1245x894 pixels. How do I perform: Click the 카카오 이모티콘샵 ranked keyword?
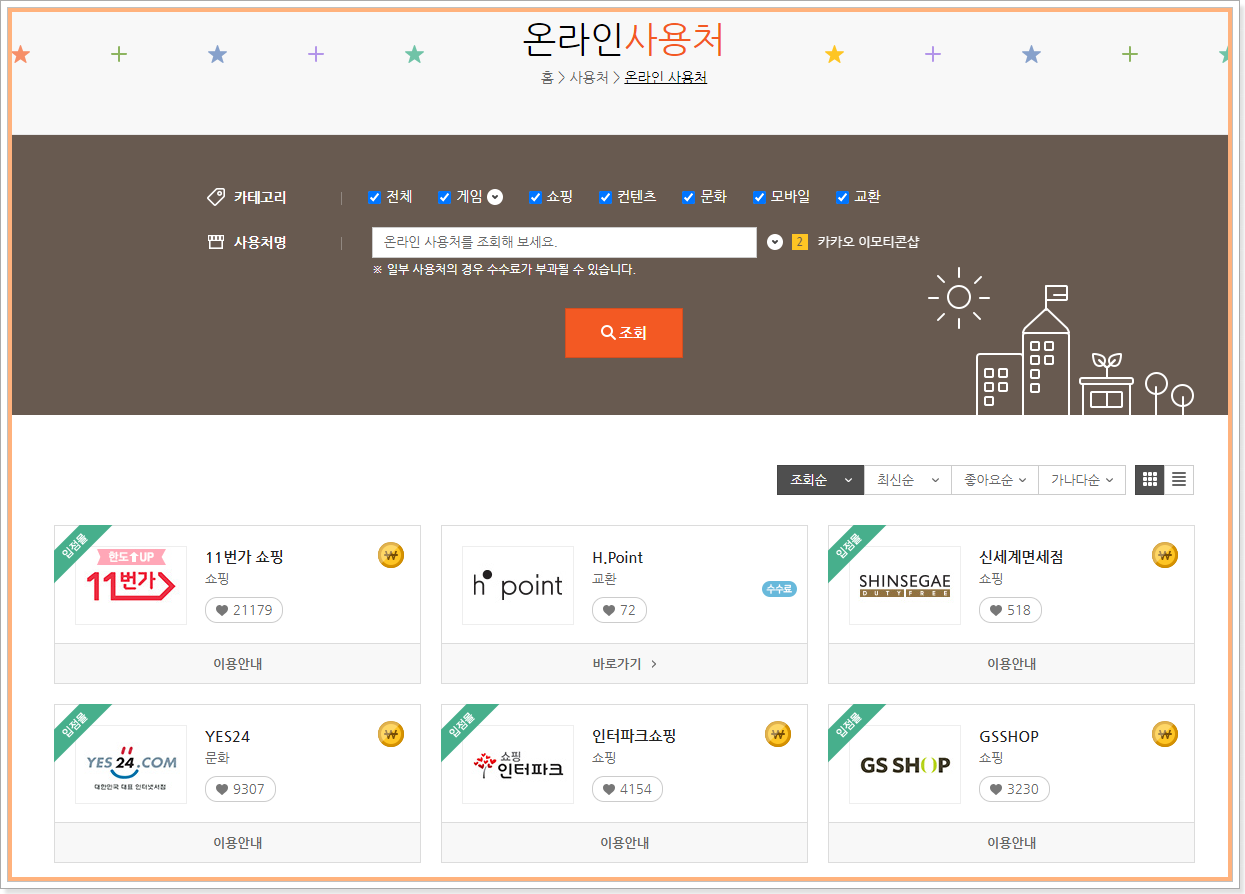868,242
